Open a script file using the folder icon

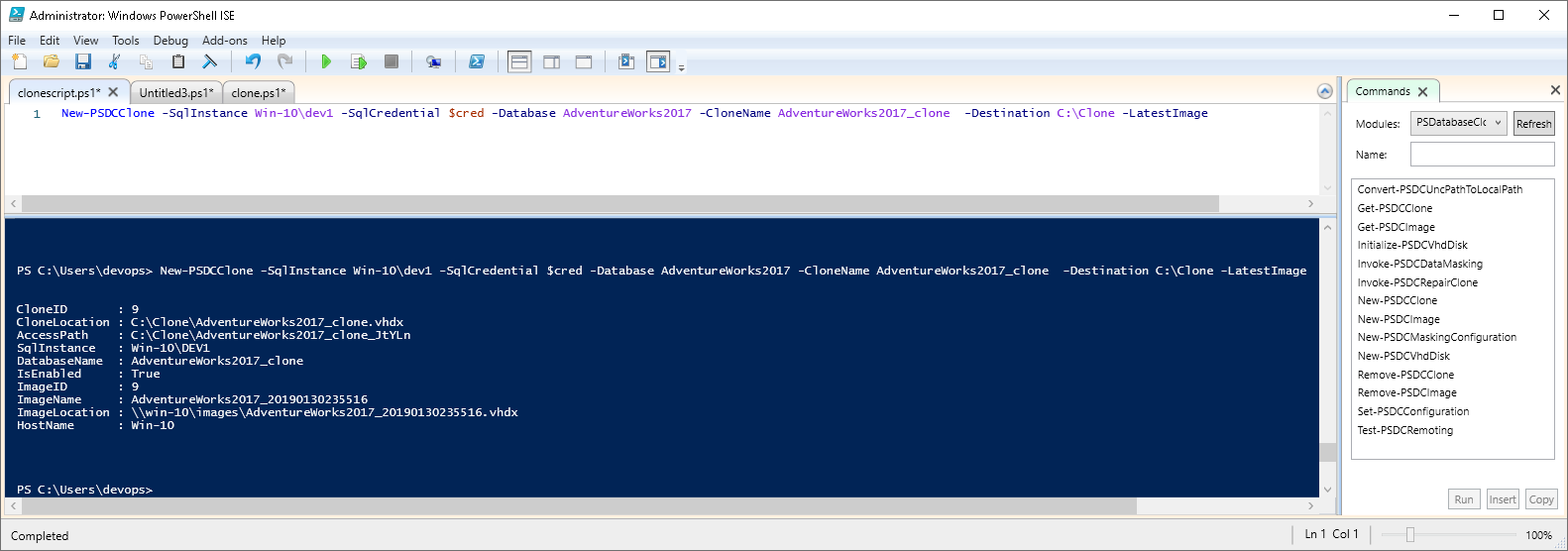[51, 61]
